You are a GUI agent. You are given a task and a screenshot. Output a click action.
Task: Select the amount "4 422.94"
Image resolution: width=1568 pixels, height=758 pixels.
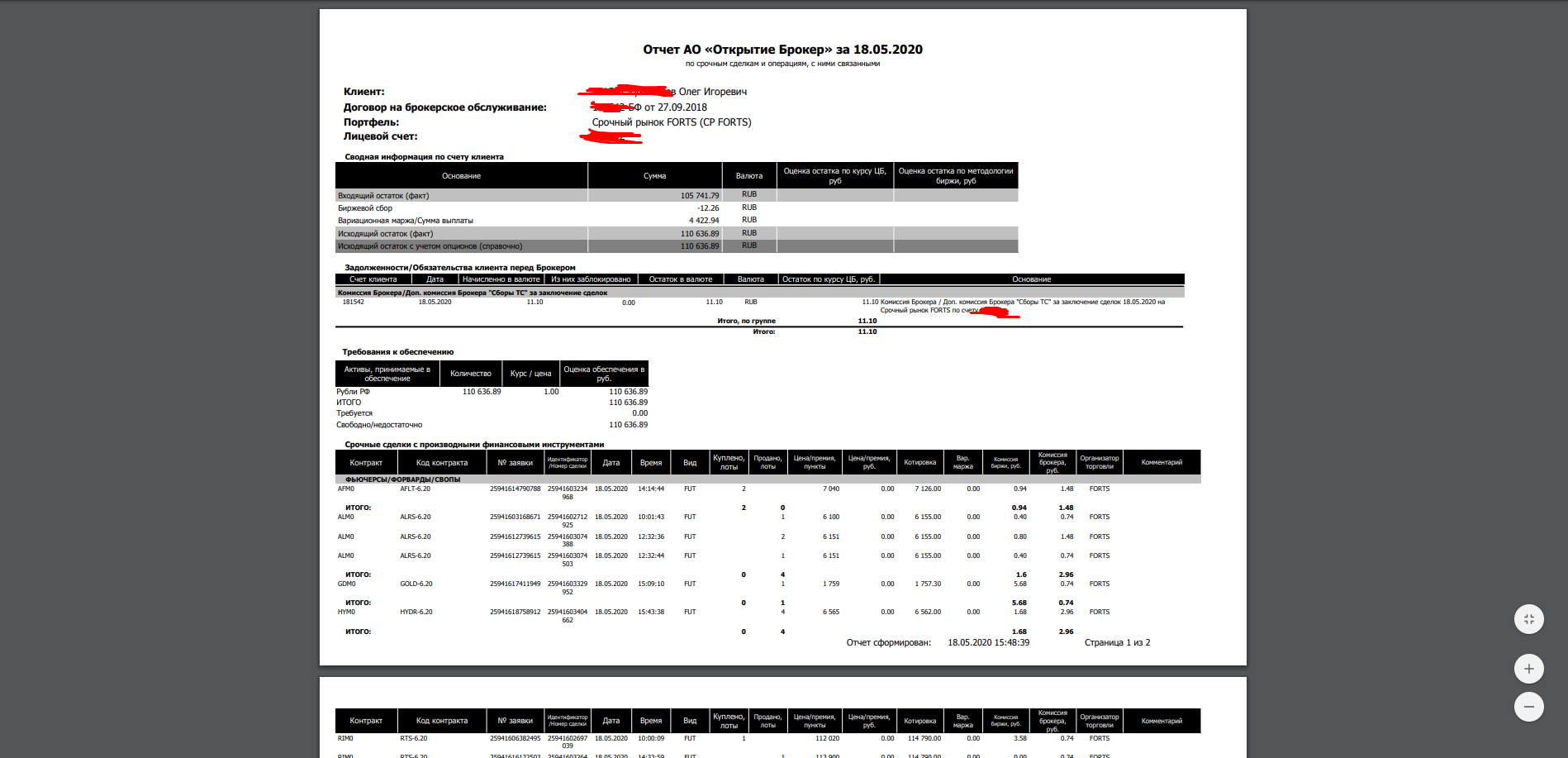pyautogui.click(x=704, y=221)
